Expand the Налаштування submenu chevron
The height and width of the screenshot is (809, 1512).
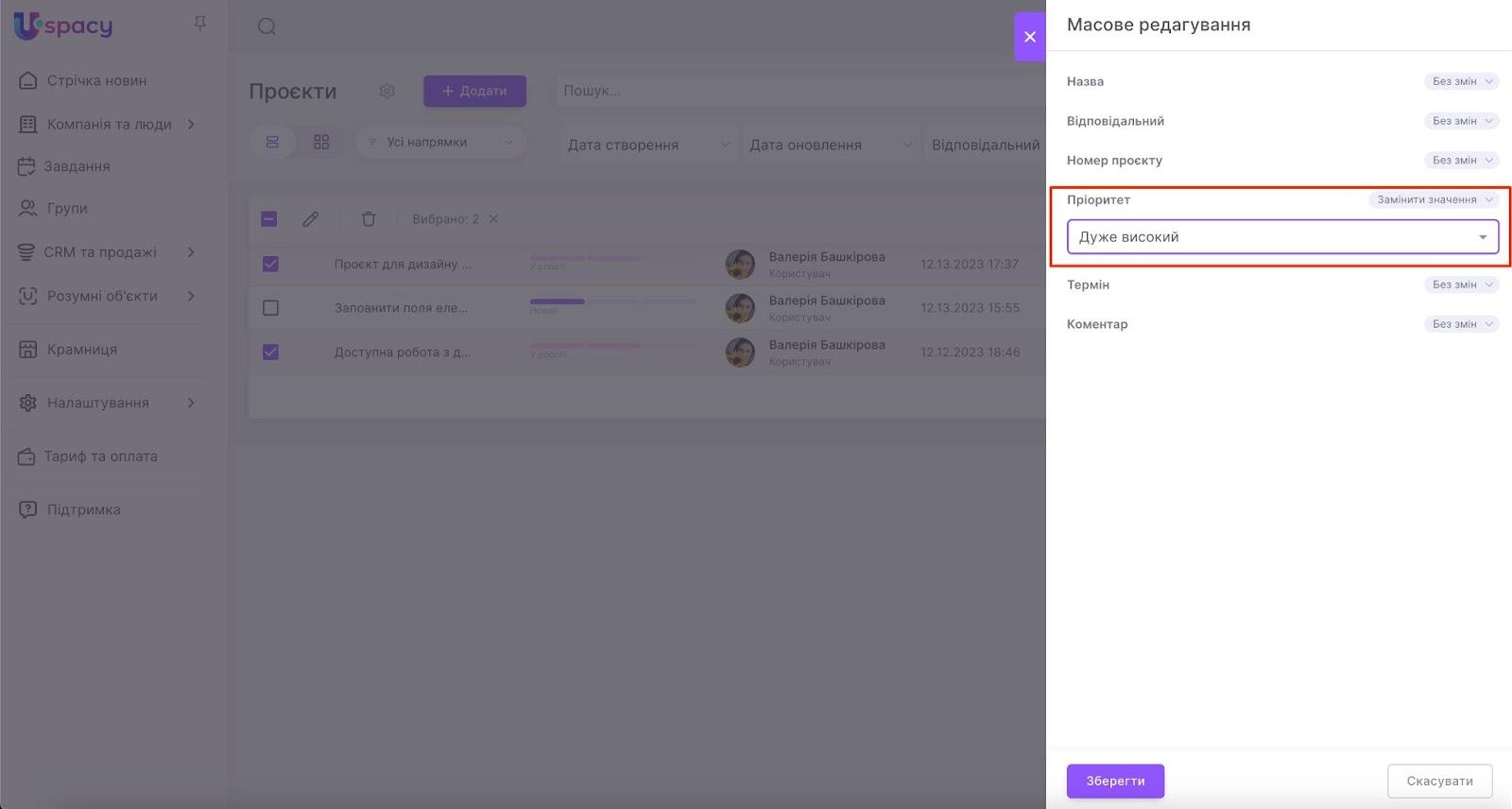[x=191, y=403]
